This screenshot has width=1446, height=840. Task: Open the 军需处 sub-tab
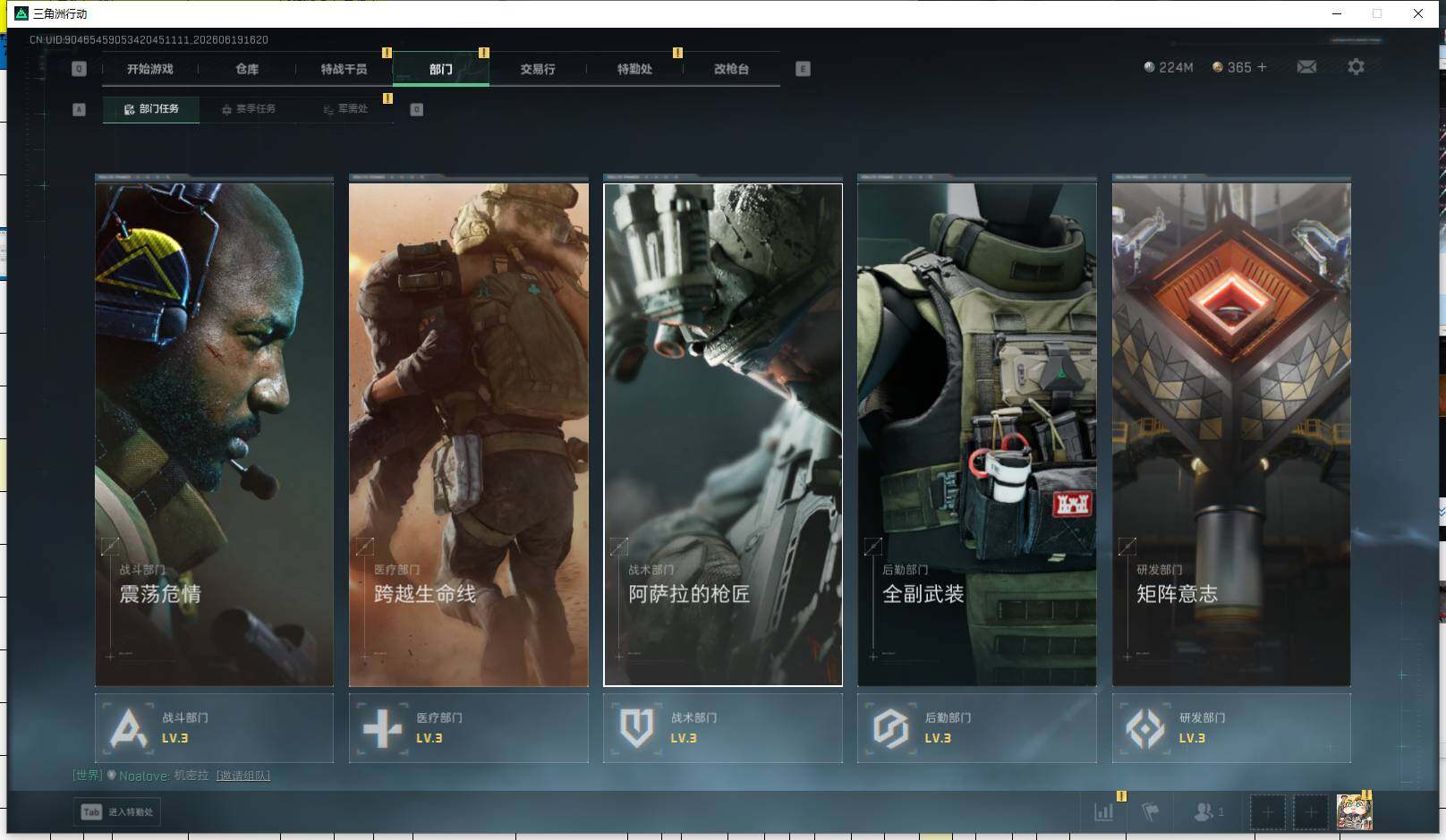[x=345, y=109]
